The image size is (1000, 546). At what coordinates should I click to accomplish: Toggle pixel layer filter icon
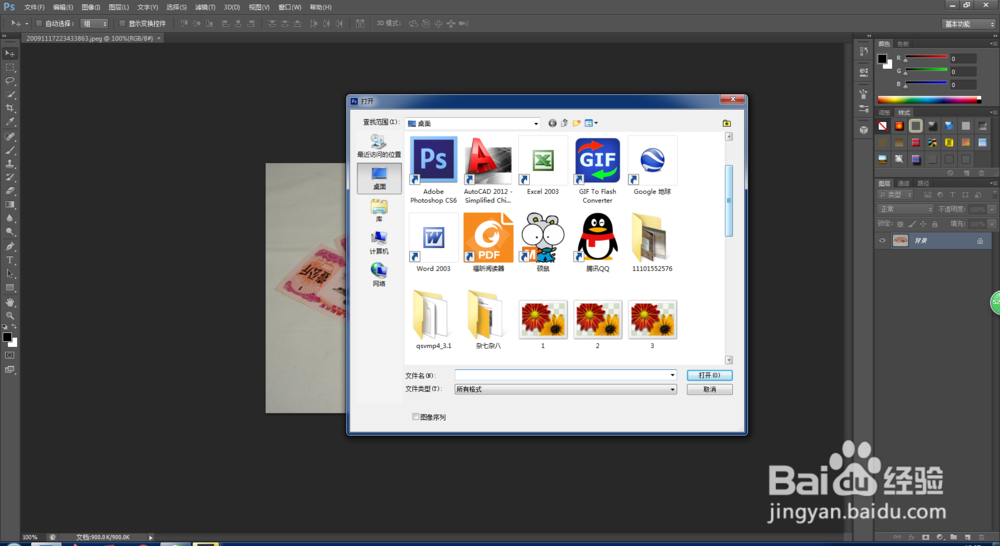tap(927, 195)
